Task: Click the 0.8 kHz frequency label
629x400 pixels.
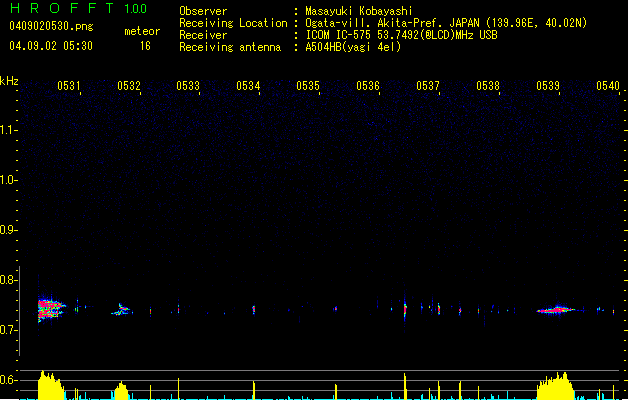Action: [x=9, y=280]
